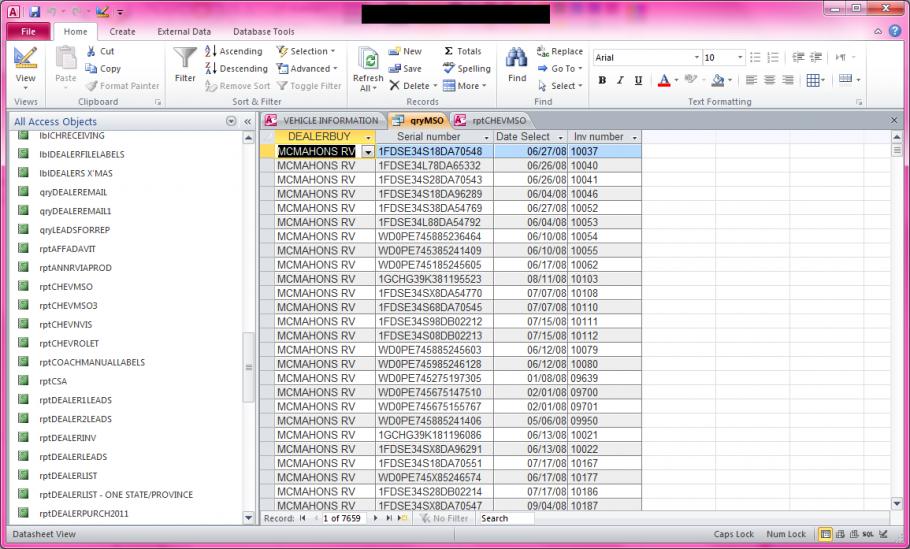Open the Arial font name dropdown
This screenshot has height=549, width=910.
click(x=696, y=57)
